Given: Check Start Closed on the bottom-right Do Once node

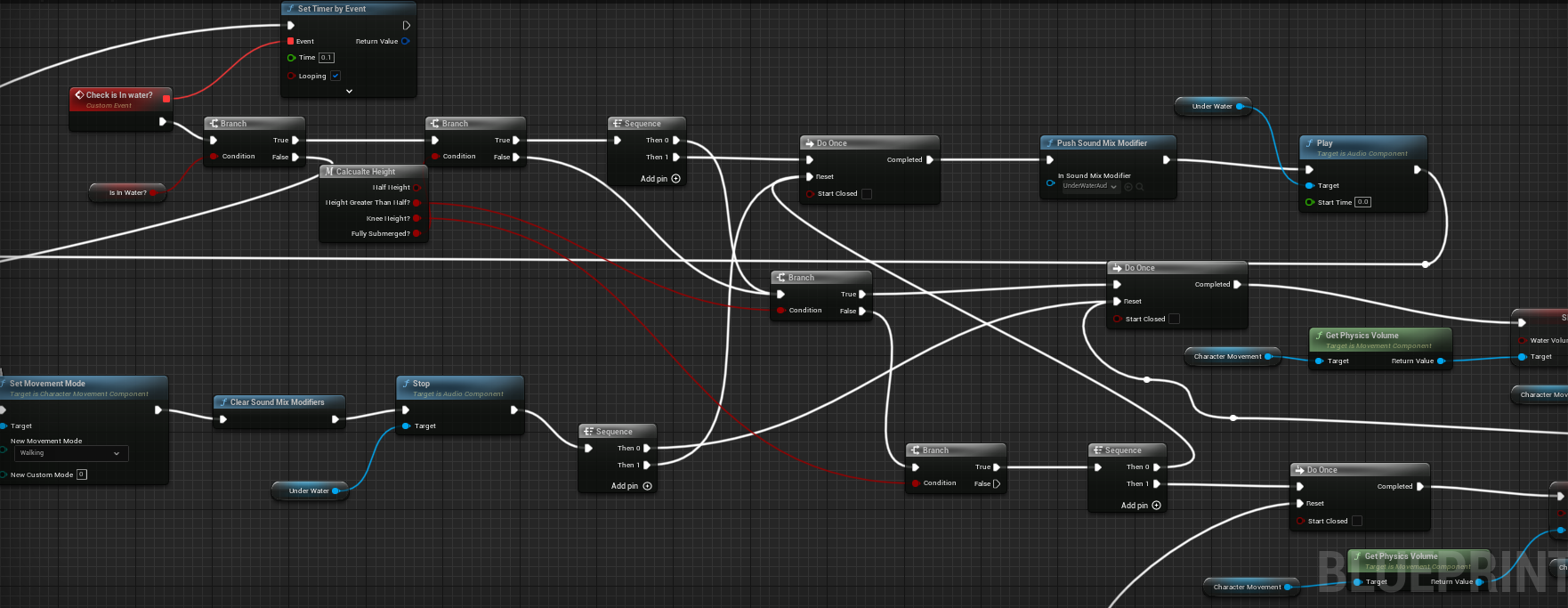Looking at the screenshot, I should (1357, 522).
